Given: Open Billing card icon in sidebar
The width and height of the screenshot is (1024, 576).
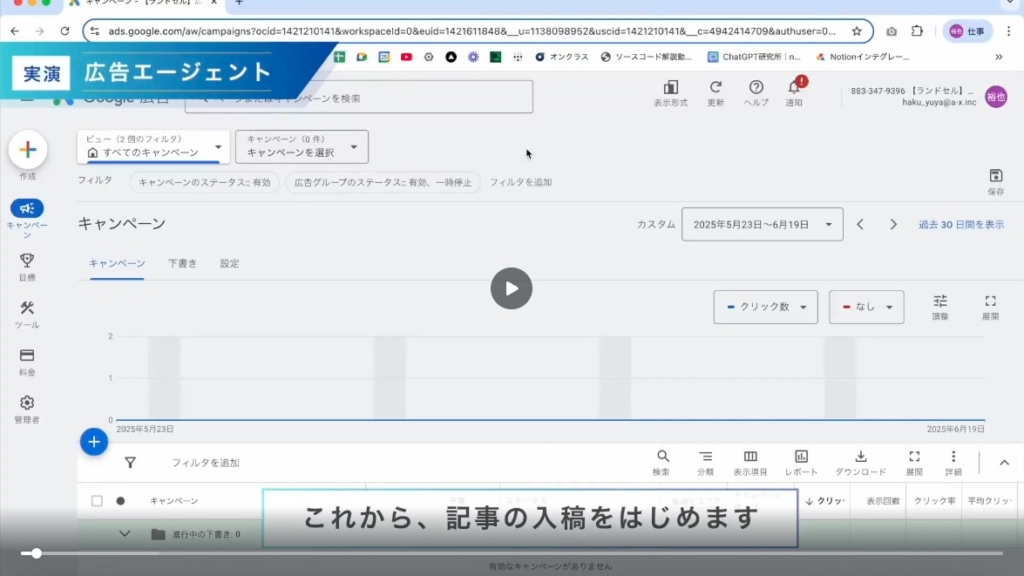Looking at the screenshot, I should (x=27, y=355).
